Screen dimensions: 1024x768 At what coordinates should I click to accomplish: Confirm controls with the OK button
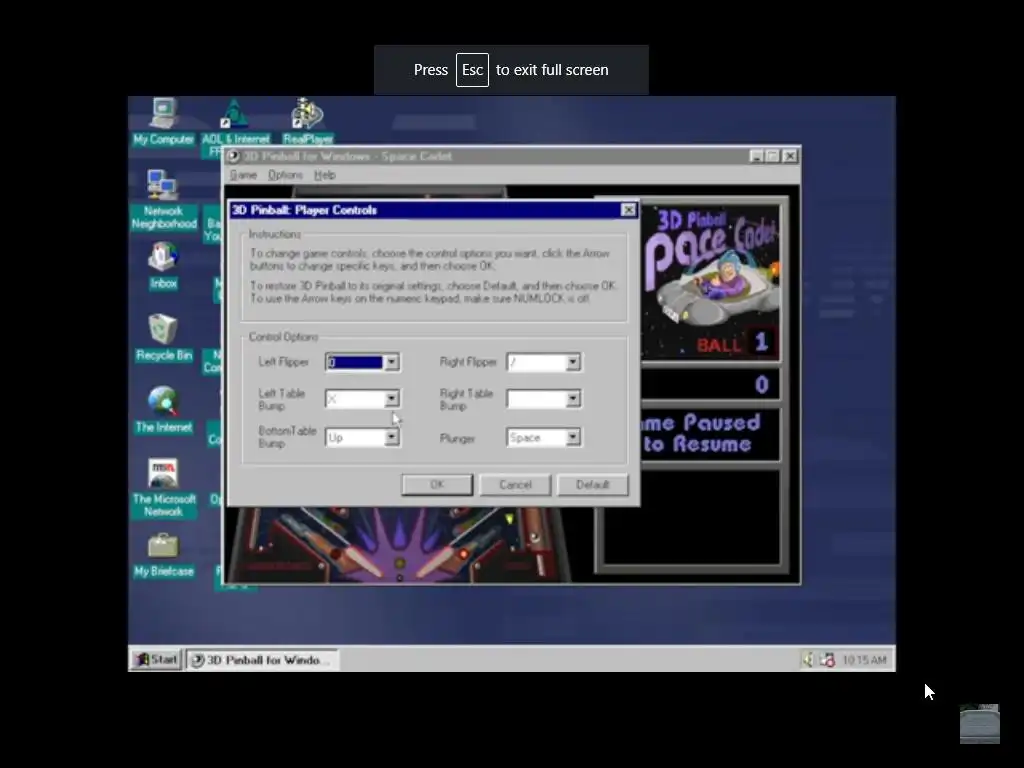(437, 485)
